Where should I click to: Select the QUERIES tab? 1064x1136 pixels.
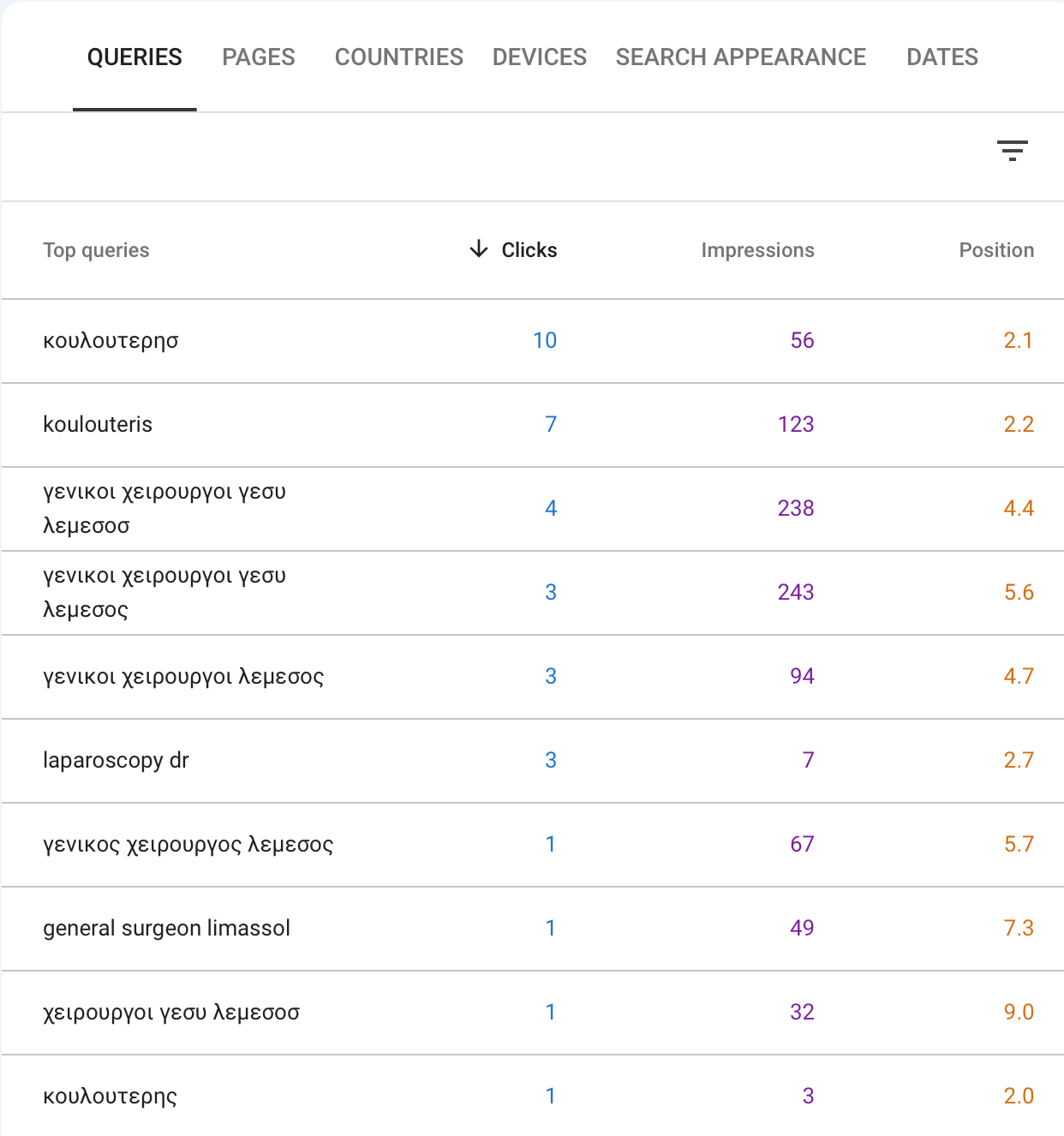tap(134, 57)
